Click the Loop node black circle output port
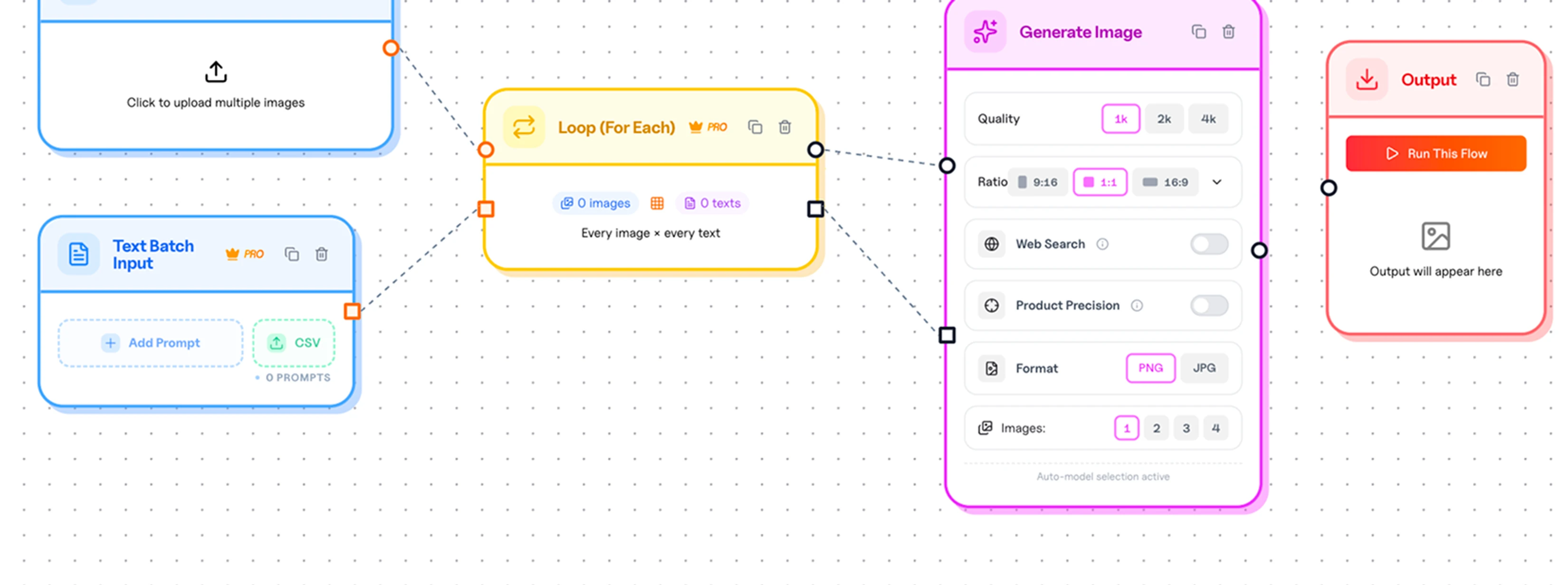 tap(816, 150)
